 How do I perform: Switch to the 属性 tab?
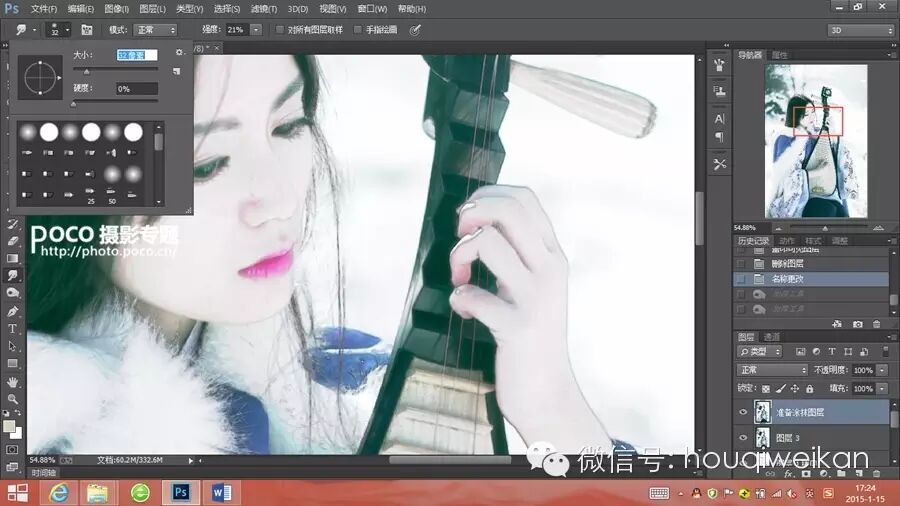click(x=779, y=55)
